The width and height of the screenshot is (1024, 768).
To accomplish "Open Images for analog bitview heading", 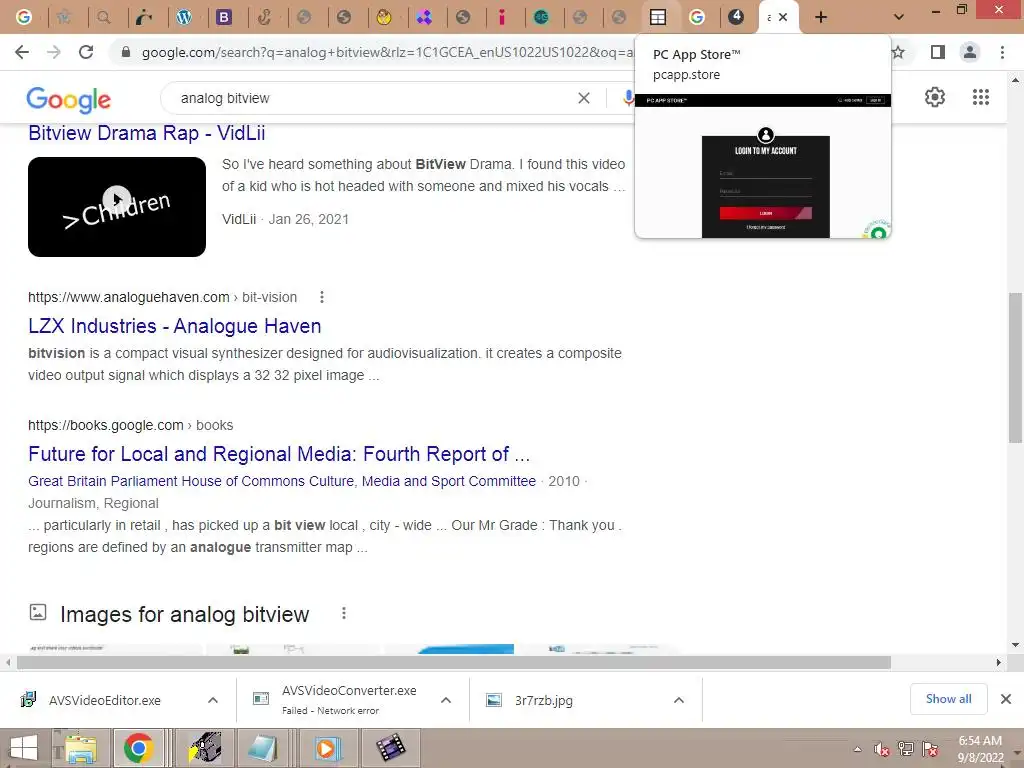I will tap(184, 615).
